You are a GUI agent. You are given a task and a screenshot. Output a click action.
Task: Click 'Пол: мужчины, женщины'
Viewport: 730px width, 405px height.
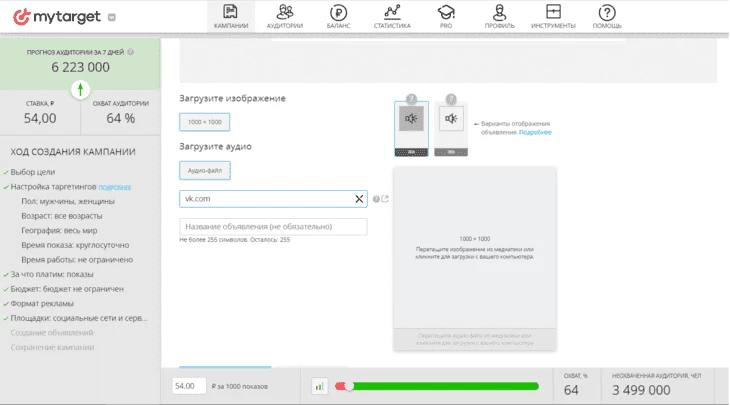[x=68, y=202]
